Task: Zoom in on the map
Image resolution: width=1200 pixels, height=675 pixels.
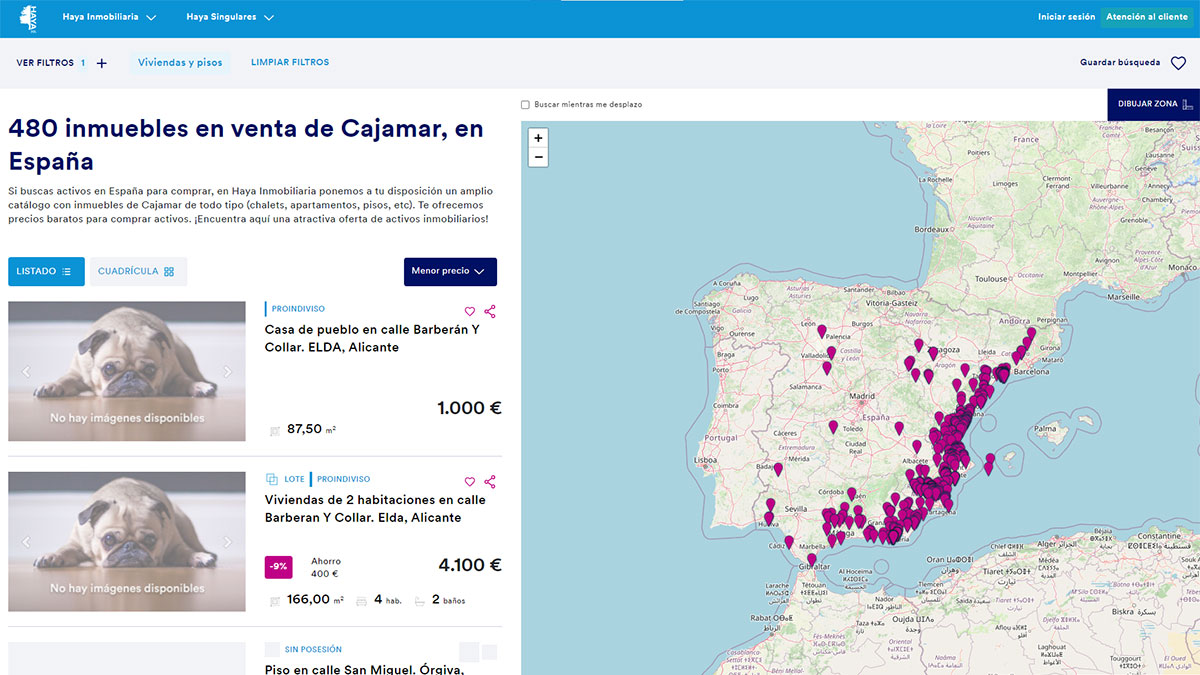Action: coord(538,138)
